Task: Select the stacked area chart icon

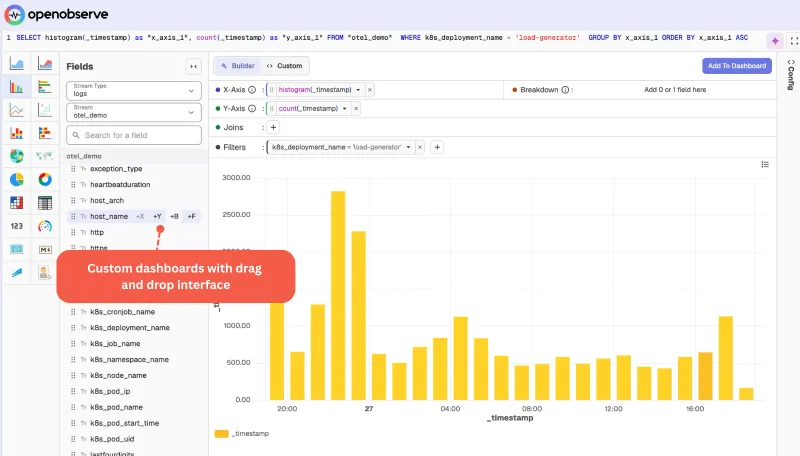Action: coord(45,64)
